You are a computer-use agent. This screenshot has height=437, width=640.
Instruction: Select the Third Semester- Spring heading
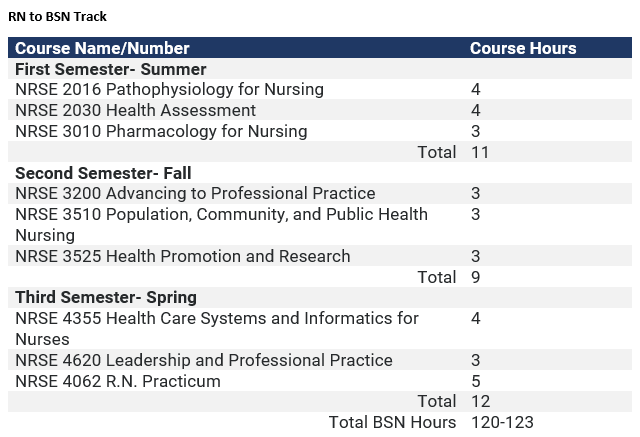[106, 297]
